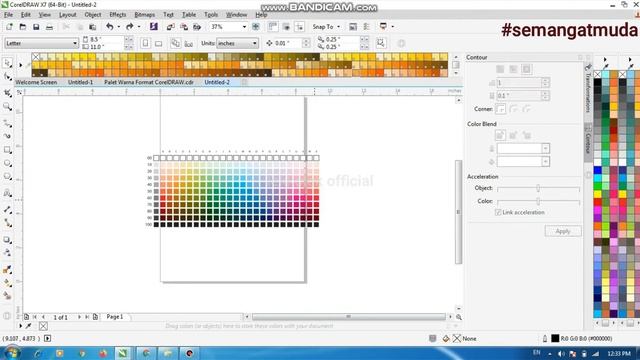Select the Crop tool in the toolbox
640x360 pixels.
tap(7, 93)
